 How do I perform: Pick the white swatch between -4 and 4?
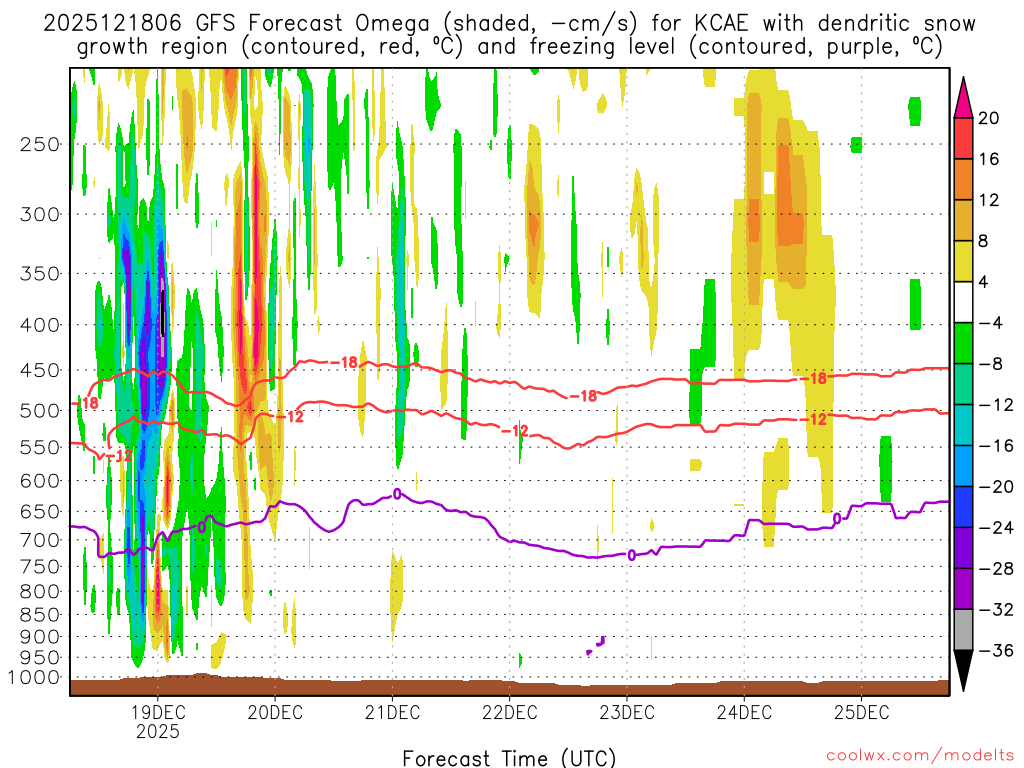click(x=964, y=302)
